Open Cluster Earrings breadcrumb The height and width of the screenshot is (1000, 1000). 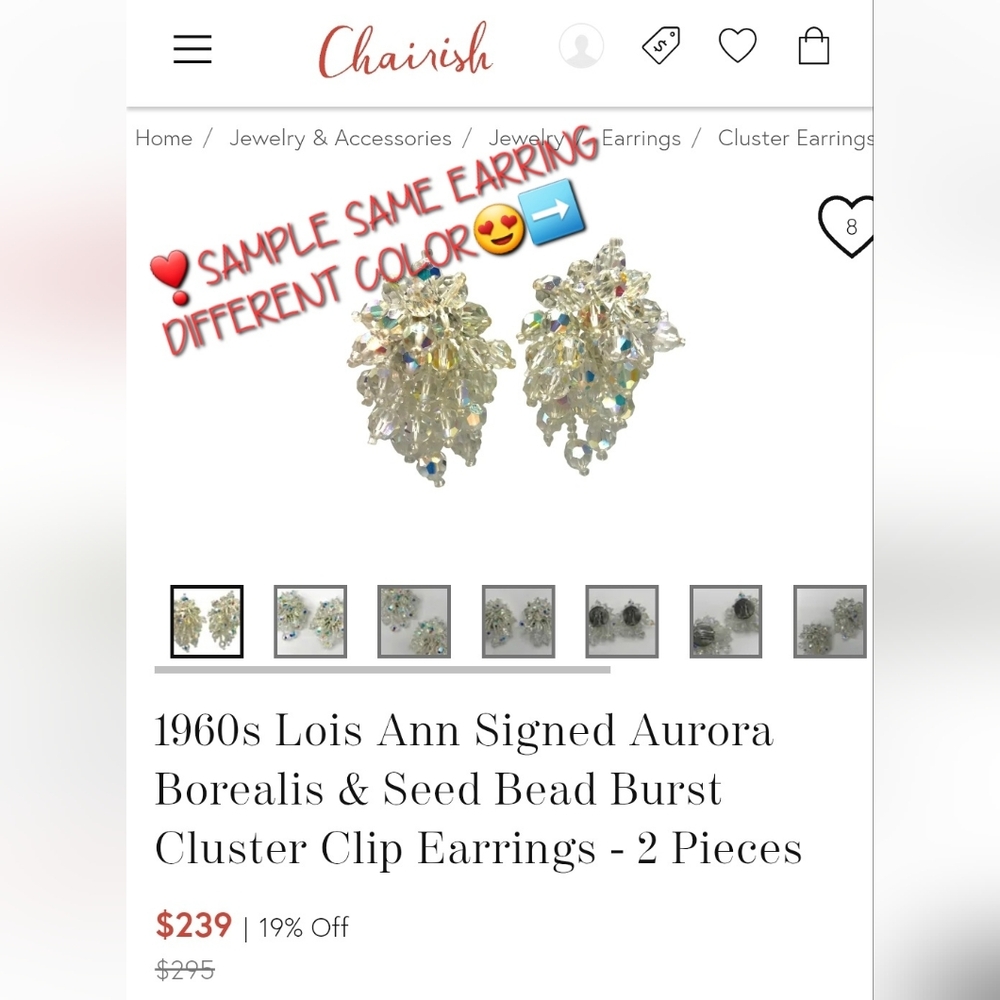click(795, 138)
